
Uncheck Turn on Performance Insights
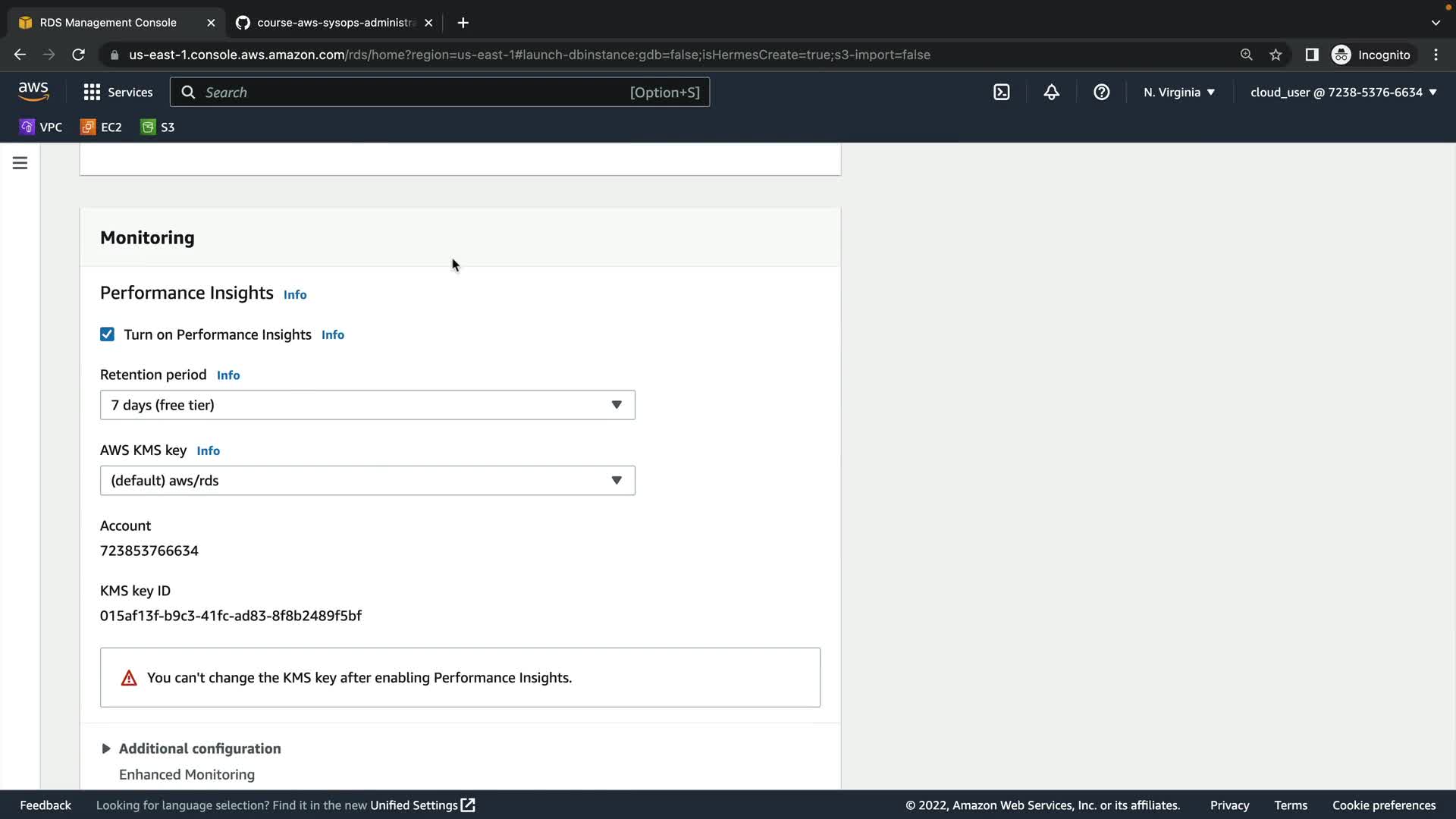(107, 334)
